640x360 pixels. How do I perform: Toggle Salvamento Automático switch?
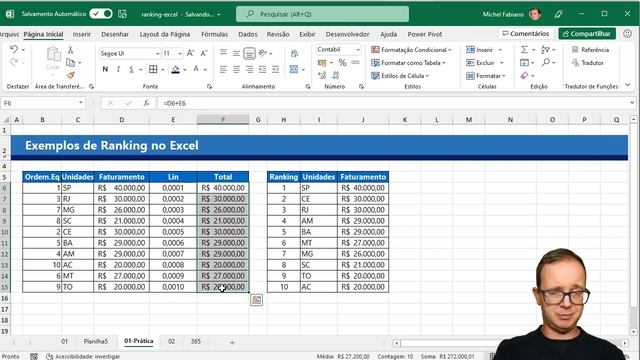click(101, 14)
